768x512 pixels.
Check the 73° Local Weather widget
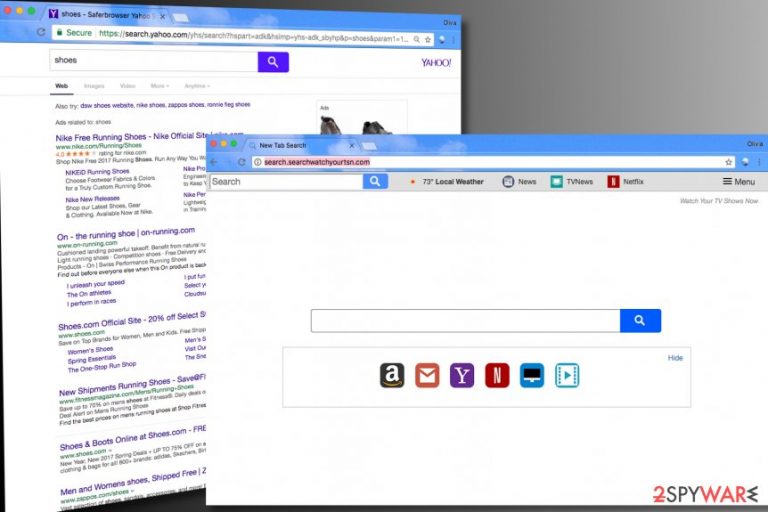pos(447,182)
